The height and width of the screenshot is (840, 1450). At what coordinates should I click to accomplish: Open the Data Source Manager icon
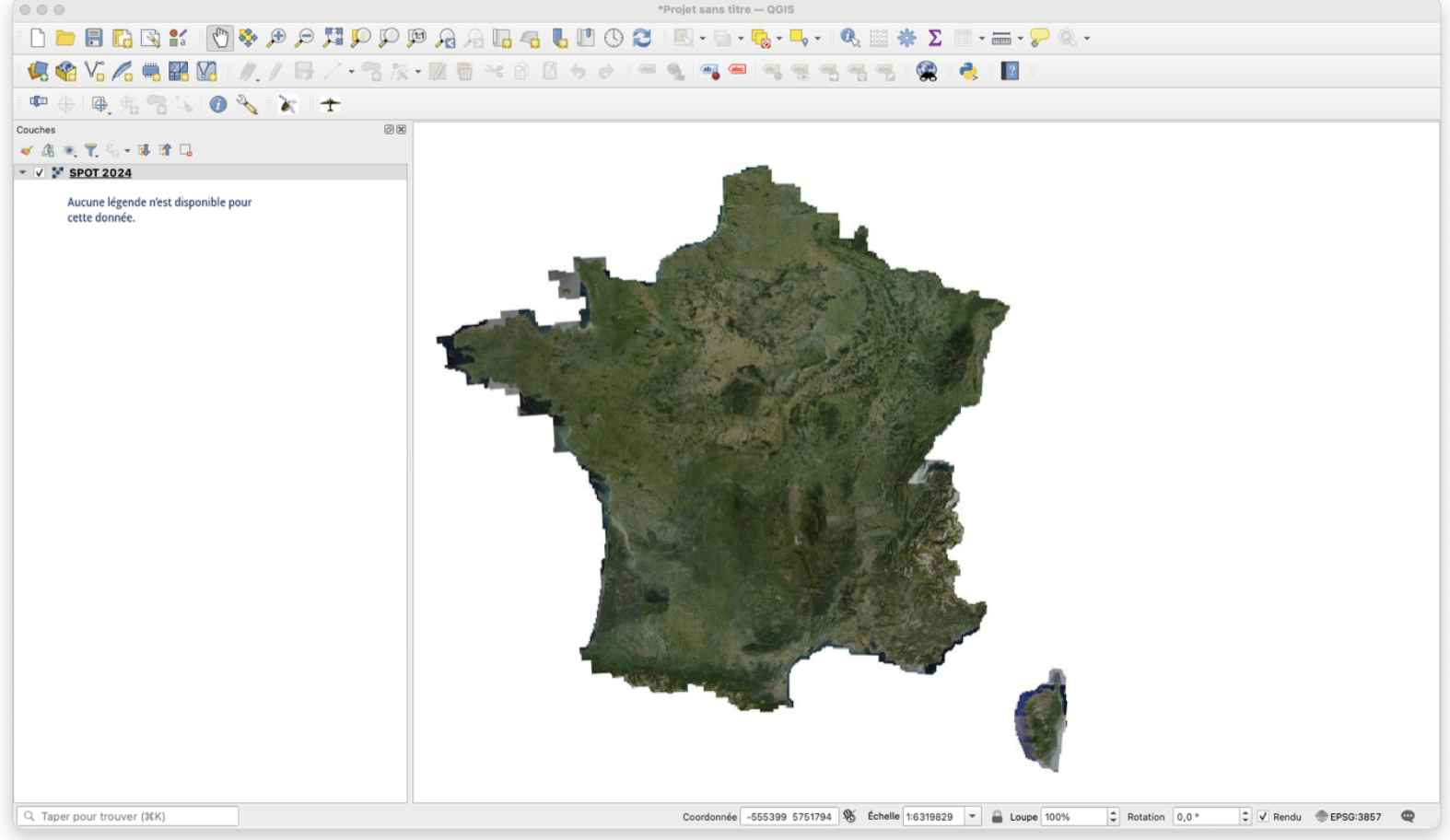[x=37, y=71]
